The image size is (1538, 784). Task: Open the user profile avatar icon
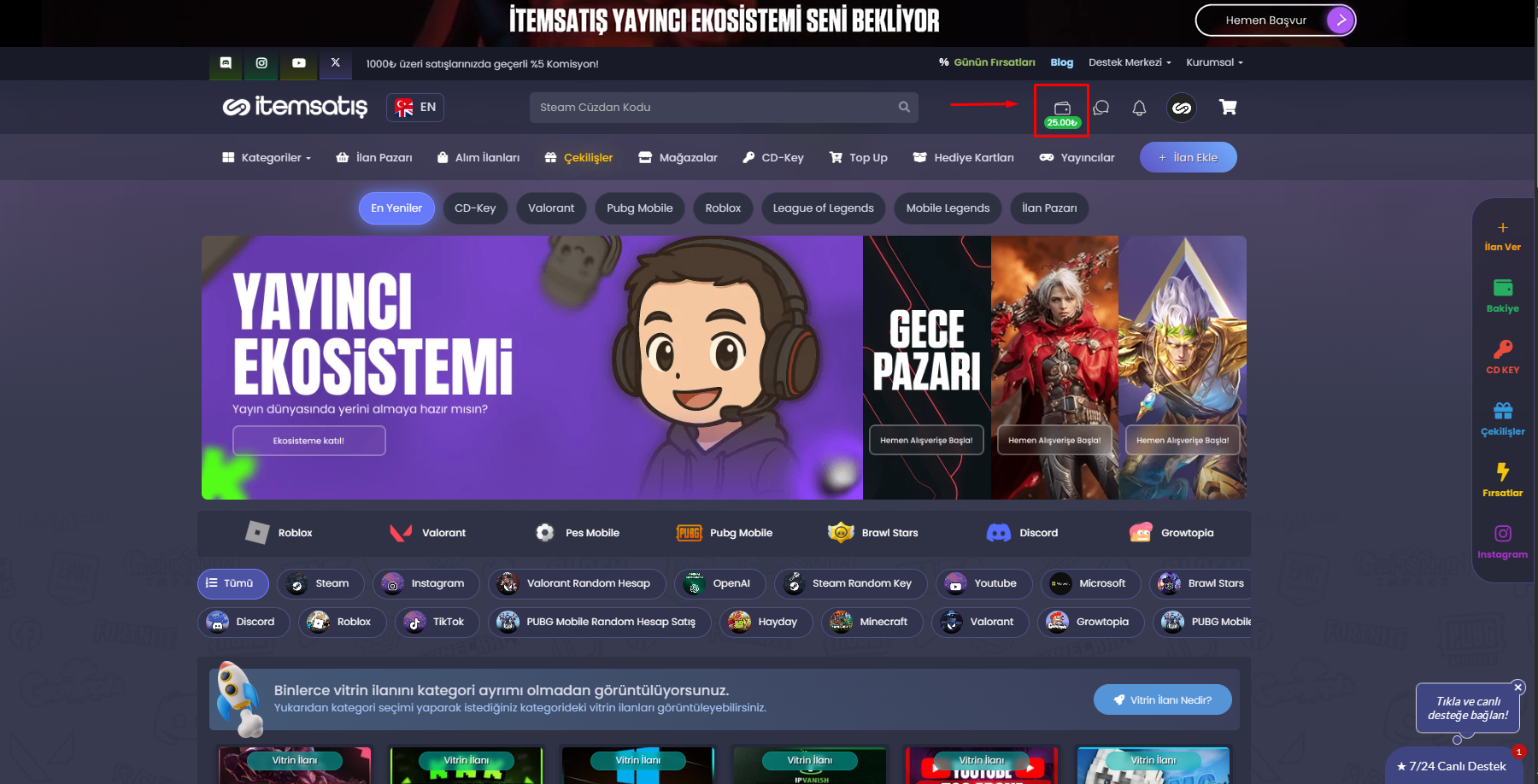[1182, 108]
